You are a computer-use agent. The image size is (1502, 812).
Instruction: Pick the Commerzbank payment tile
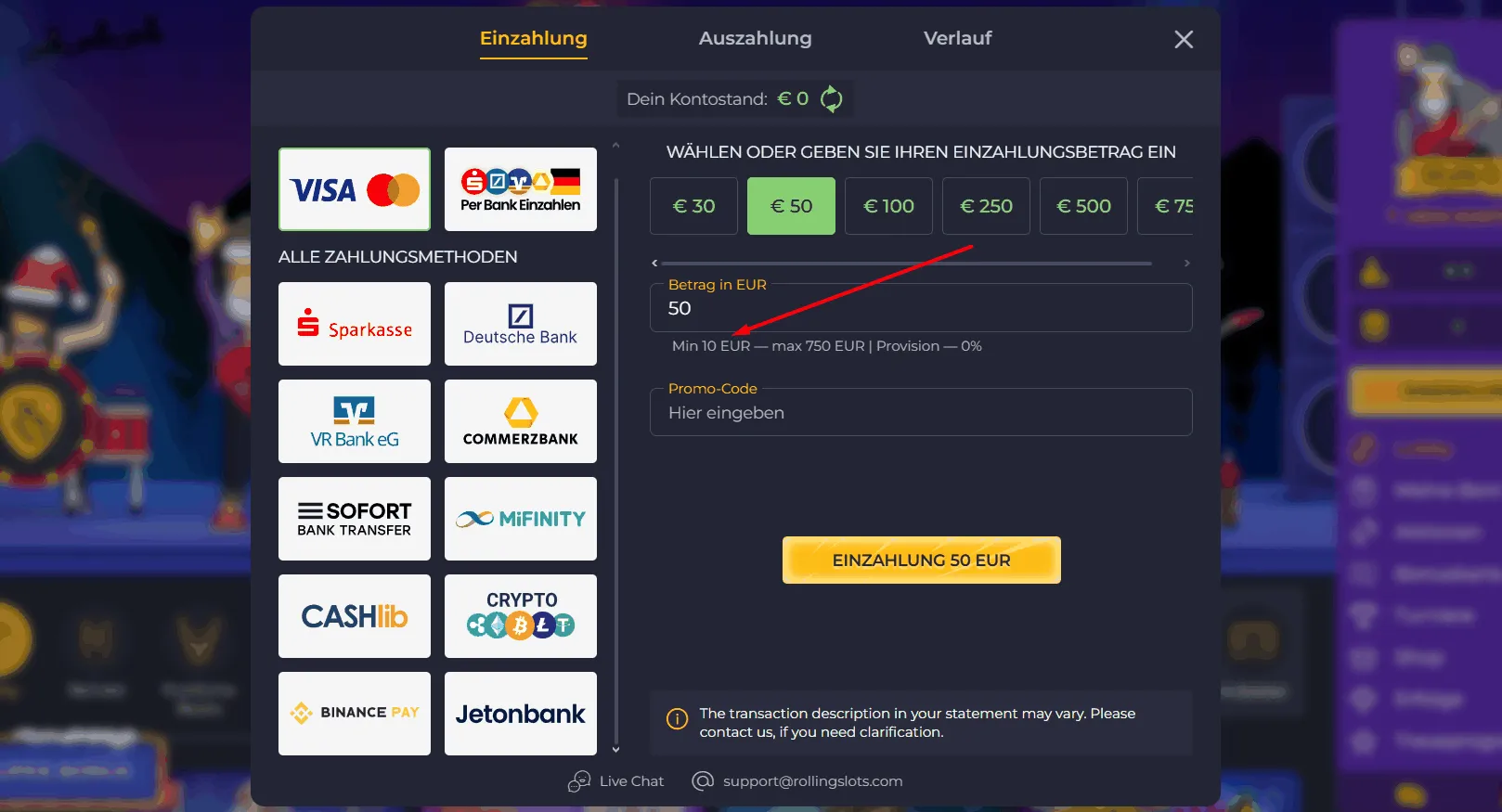(520, 421)
